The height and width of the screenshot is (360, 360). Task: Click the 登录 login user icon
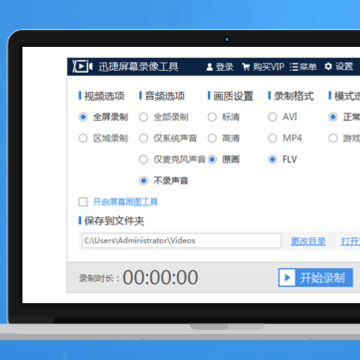209,67
